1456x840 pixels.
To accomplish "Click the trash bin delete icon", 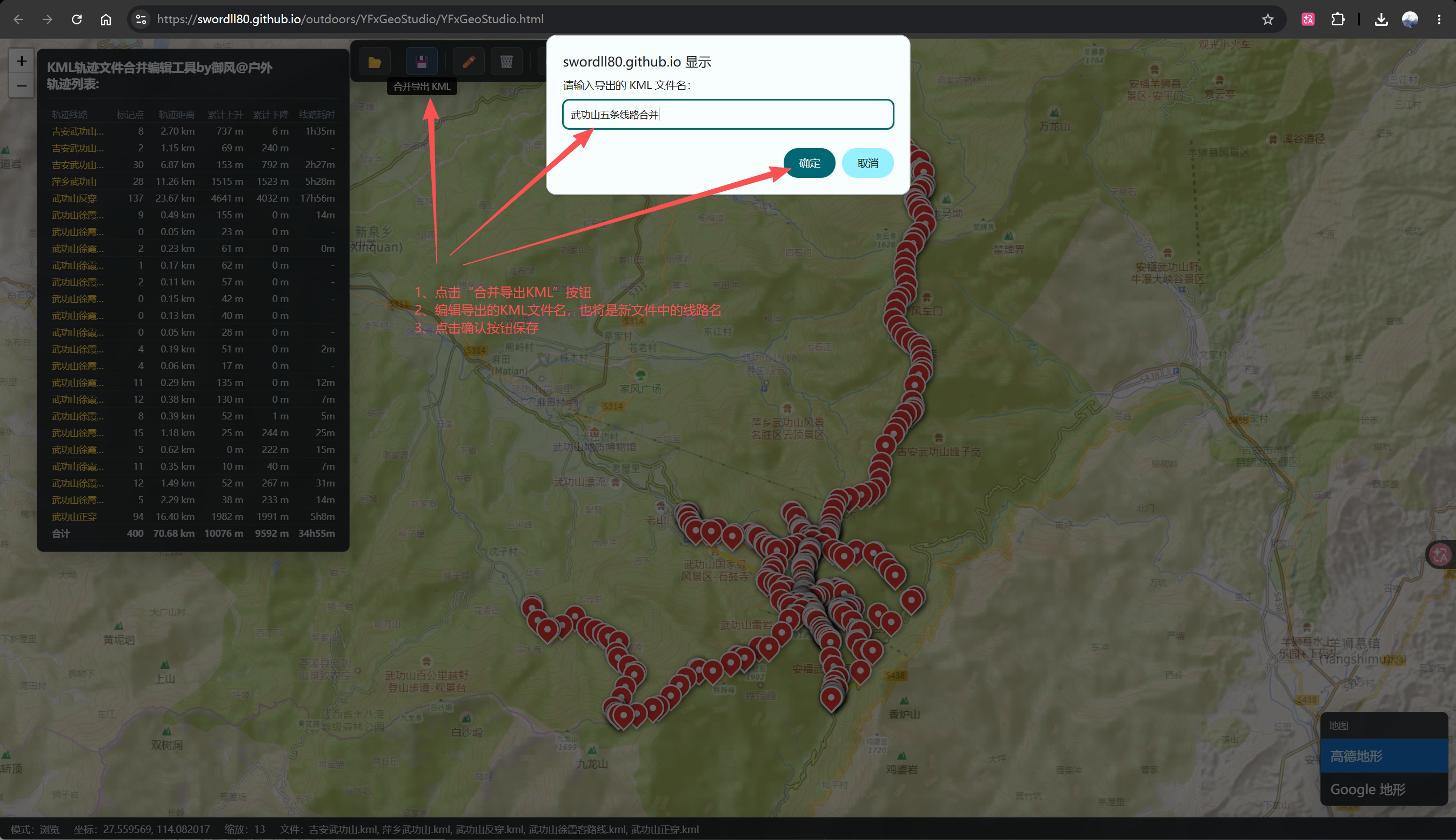I will point(506,62).
